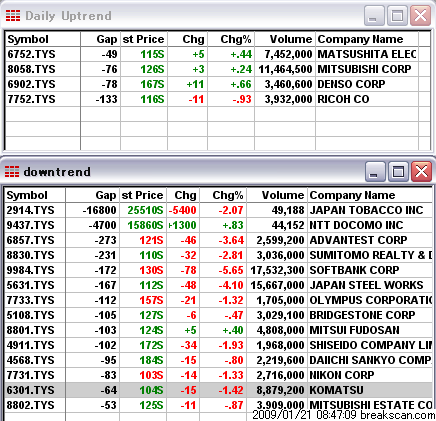This screenshot has height=421, width=436.
Task: Sort Daily Uptrend table by Volume header
Action: tap(285, 39)
